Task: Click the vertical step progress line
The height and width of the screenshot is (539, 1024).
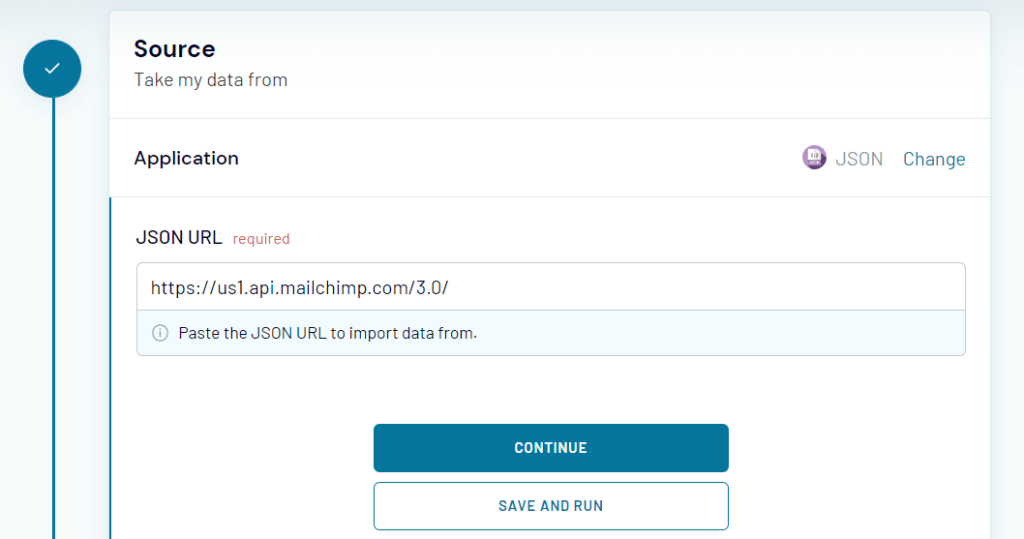Action: click(53, 300)
